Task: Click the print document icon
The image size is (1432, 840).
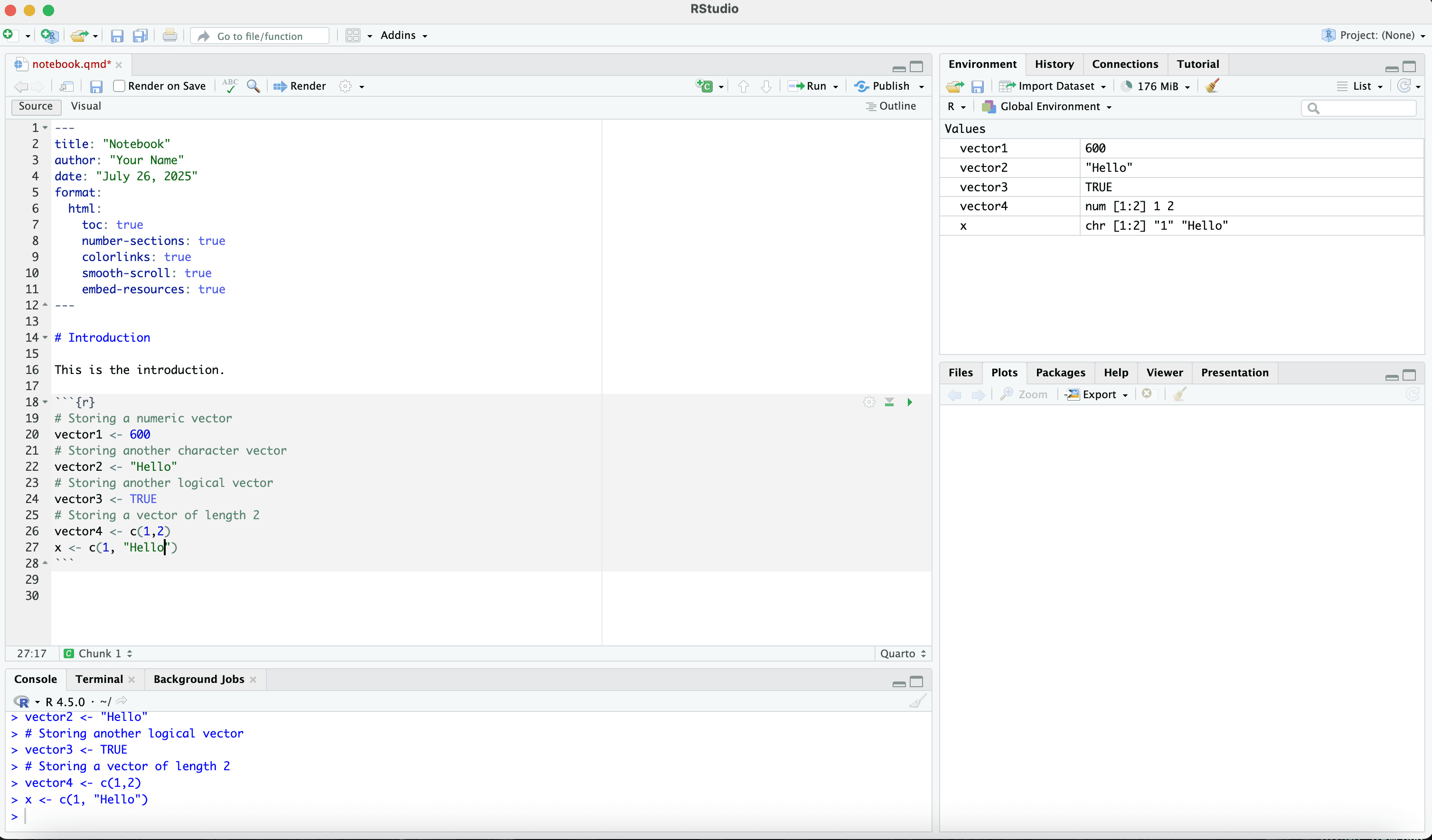Action: click(170, 36)
